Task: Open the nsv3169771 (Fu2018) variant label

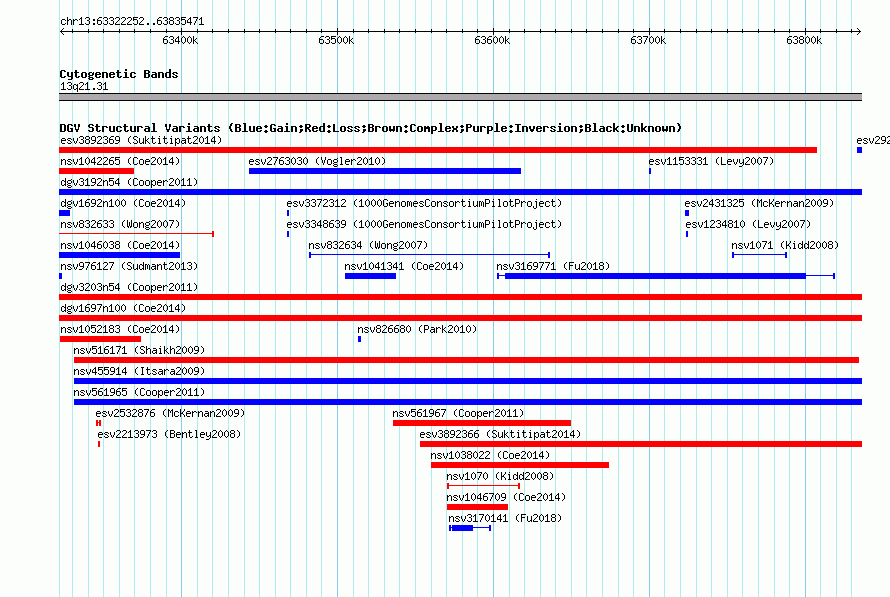Action: 553,266
